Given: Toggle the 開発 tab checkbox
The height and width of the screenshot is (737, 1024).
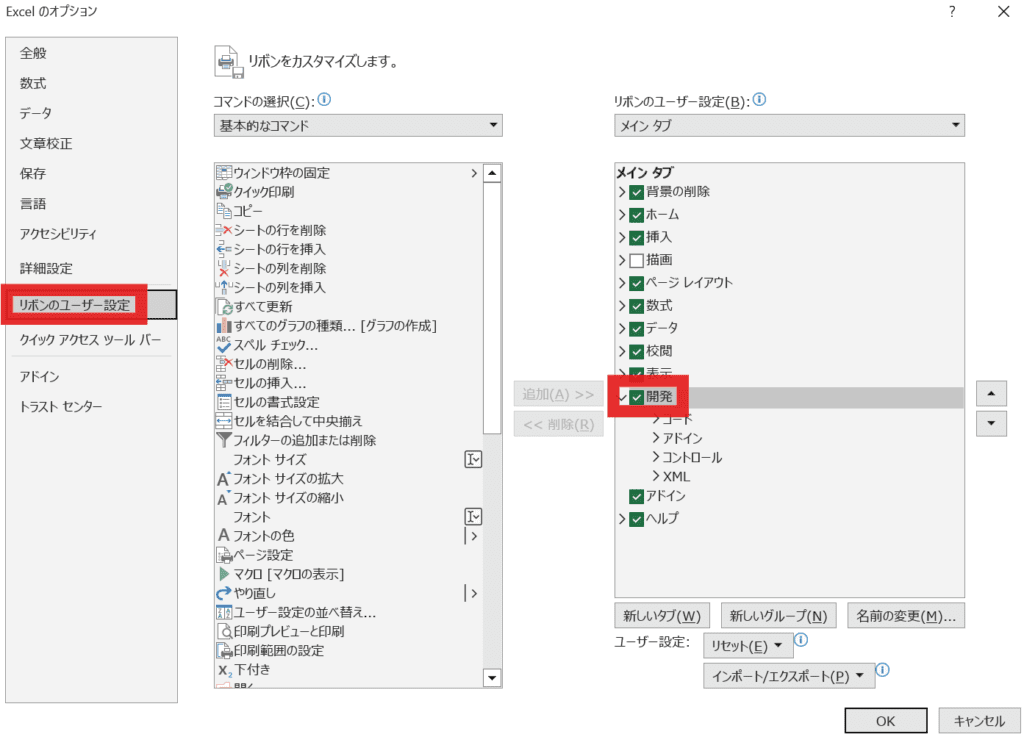Looking at the screenshot, I should pyautogui.click(x=637, y=397).
